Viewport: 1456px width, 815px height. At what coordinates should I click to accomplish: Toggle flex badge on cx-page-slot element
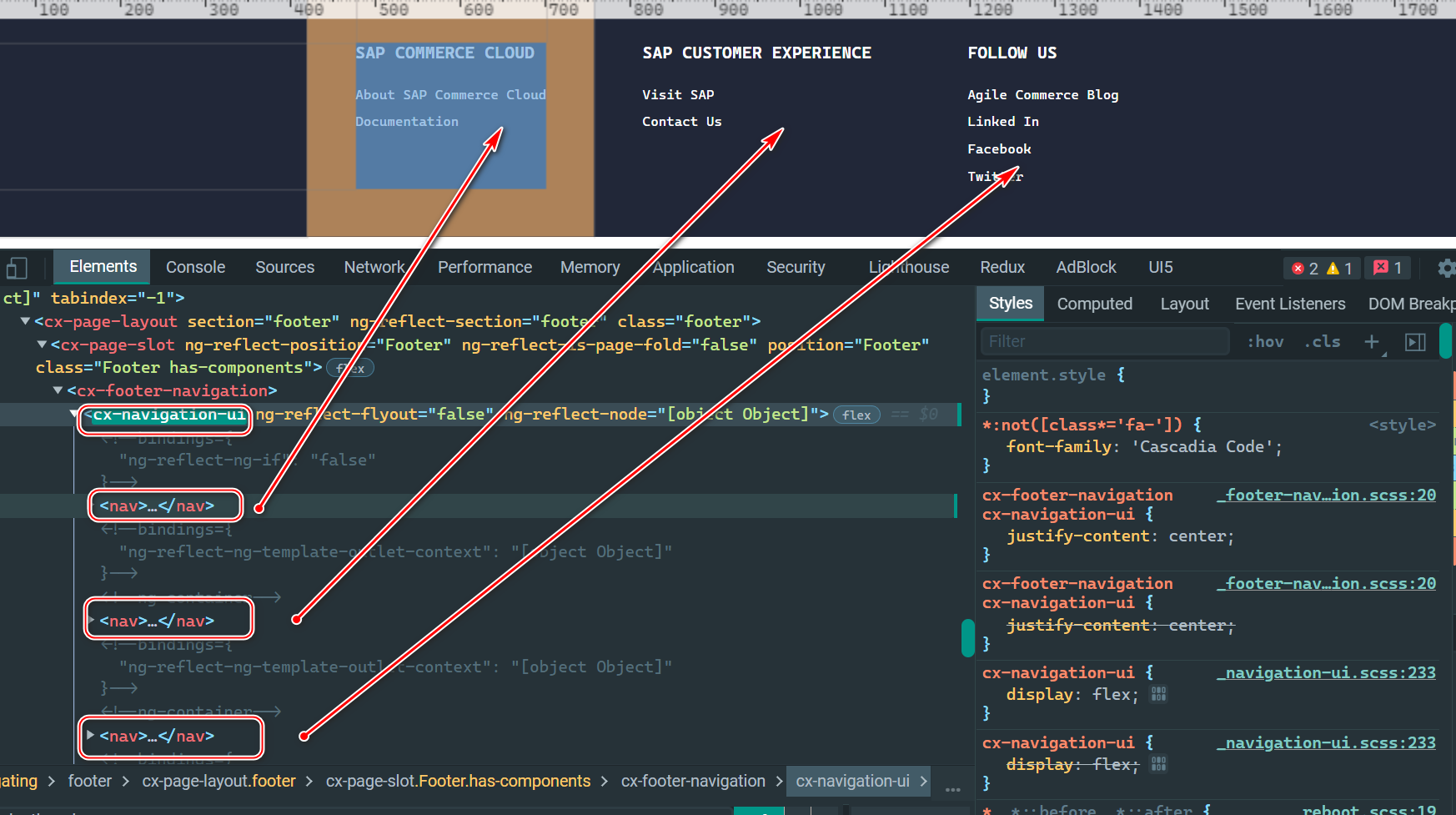tap(350, 368)
